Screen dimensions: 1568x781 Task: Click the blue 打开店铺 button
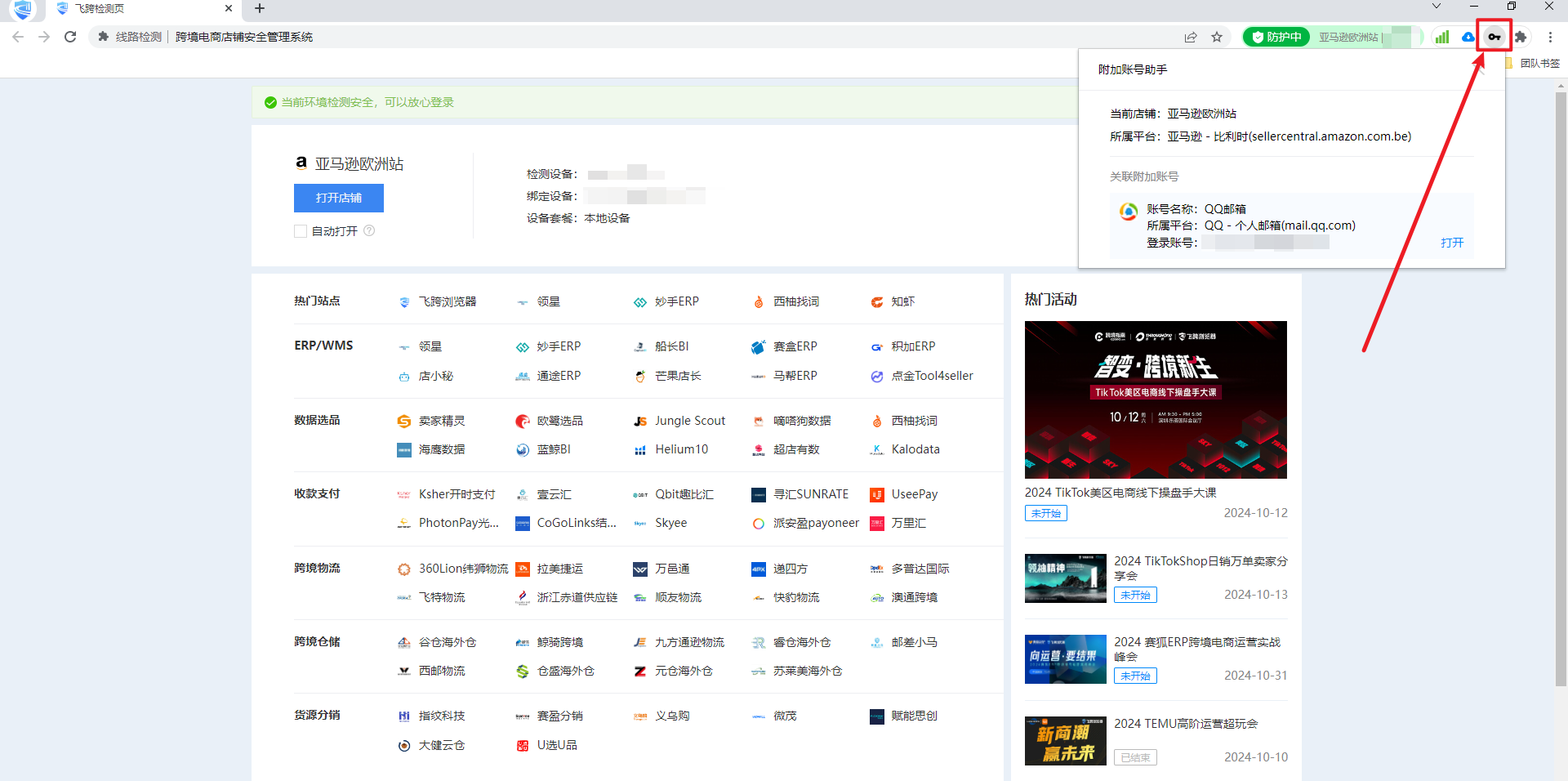338,198
